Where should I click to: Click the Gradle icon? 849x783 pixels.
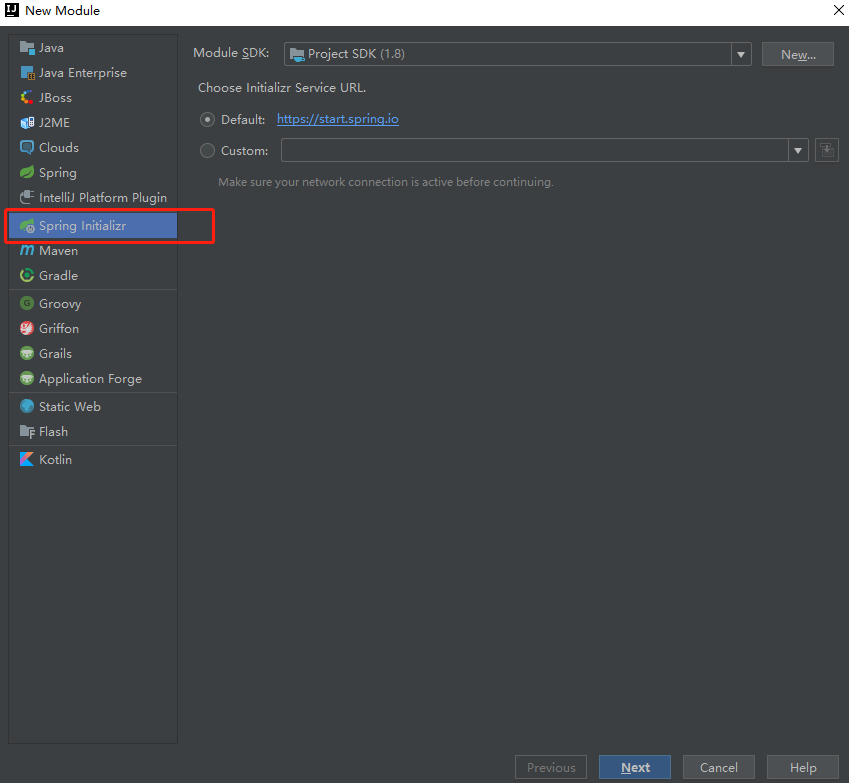[x=27, y=276]
